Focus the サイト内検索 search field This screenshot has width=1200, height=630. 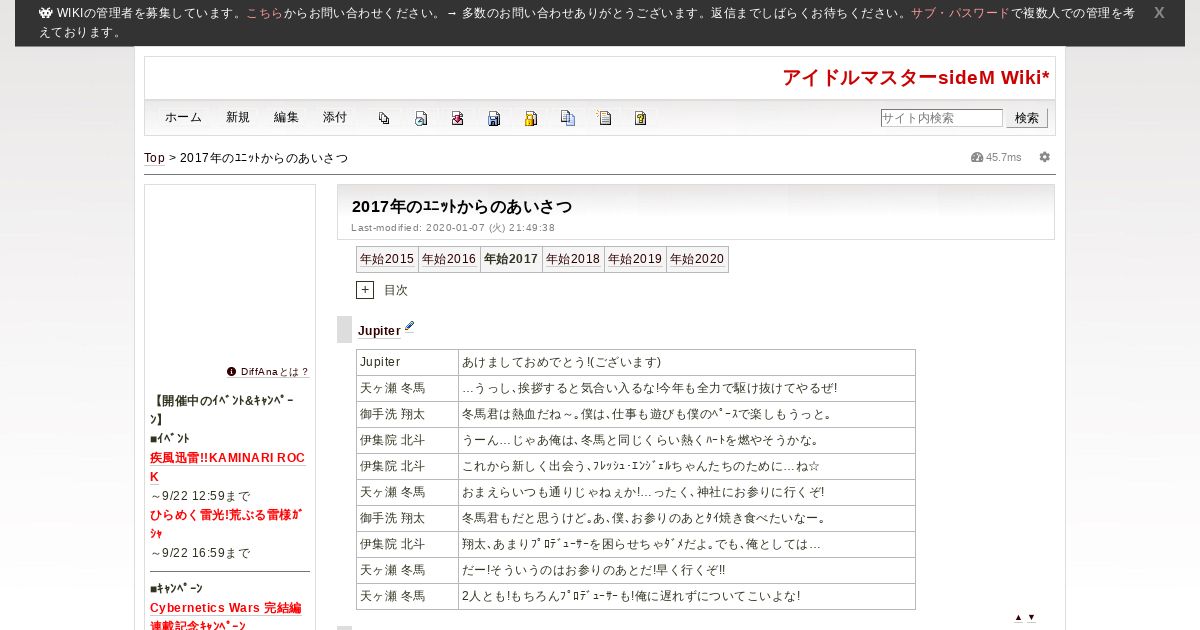tap(942, 118)
